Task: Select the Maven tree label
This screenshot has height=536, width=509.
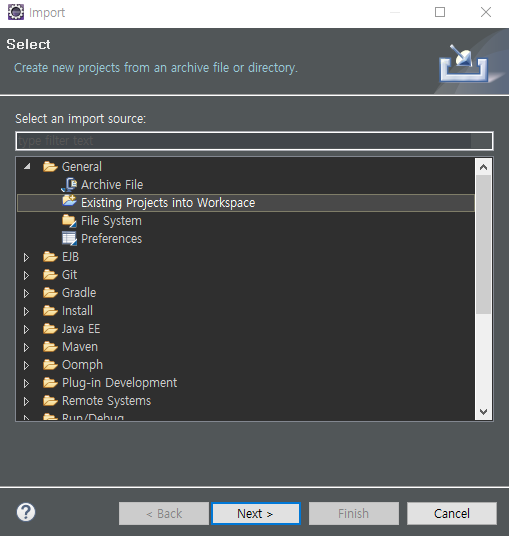Action: tap(80, 347)
